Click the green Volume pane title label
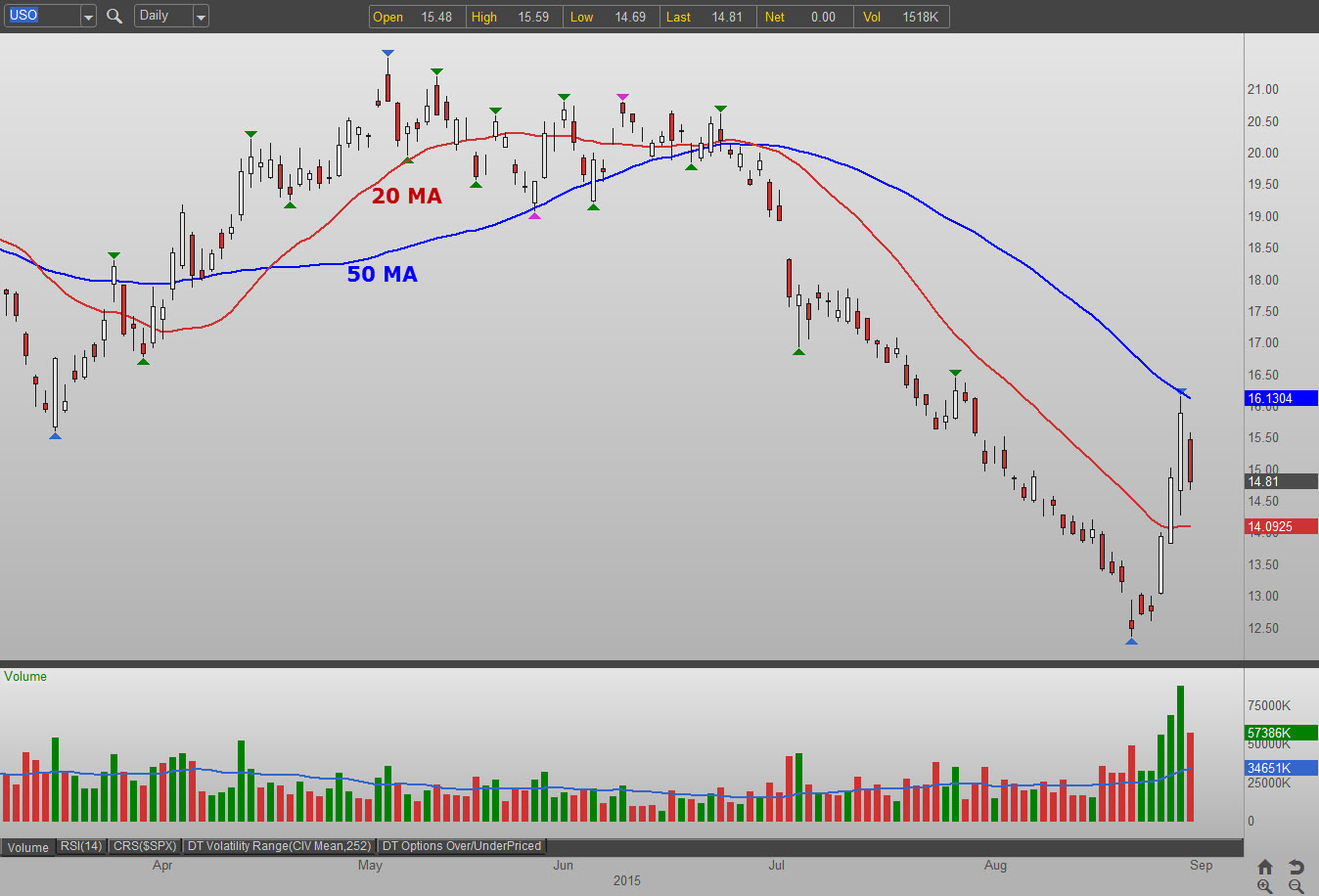This screenshot has height=896, width=1319. pos(25,676)
